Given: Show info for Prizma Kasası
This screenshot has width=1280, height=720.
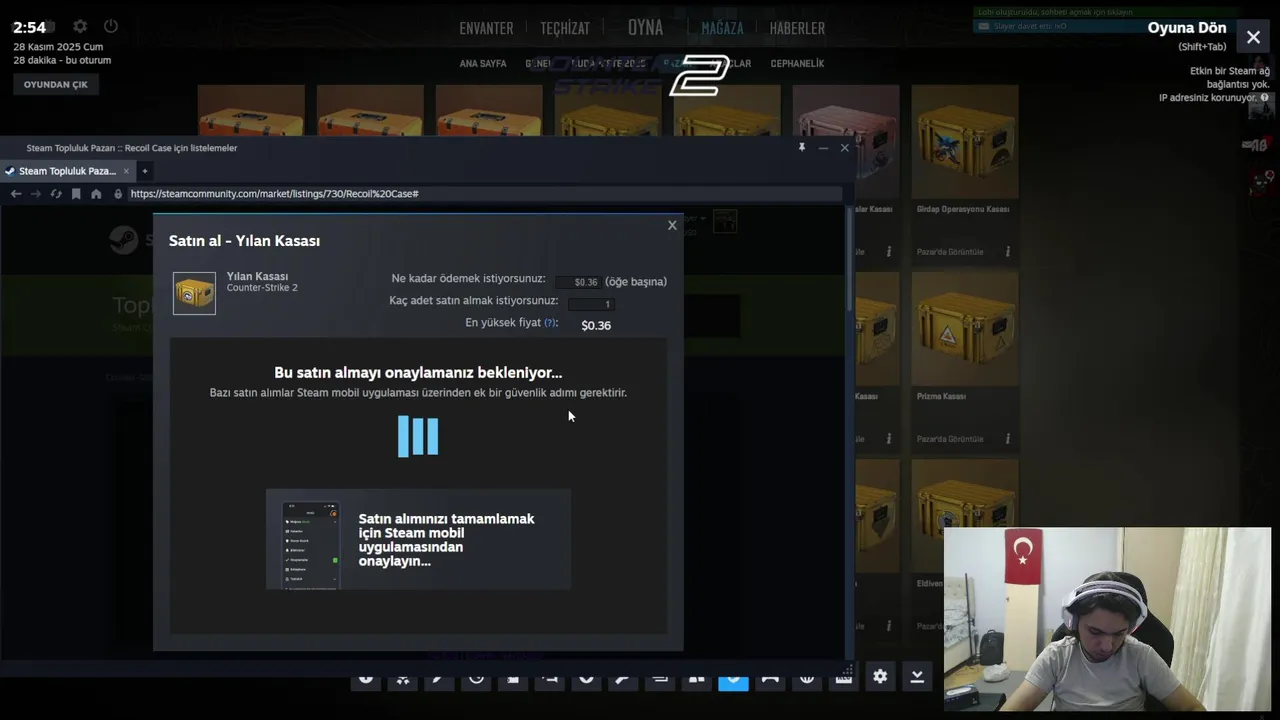Looking at the screenshot, I should point(1007,439).
